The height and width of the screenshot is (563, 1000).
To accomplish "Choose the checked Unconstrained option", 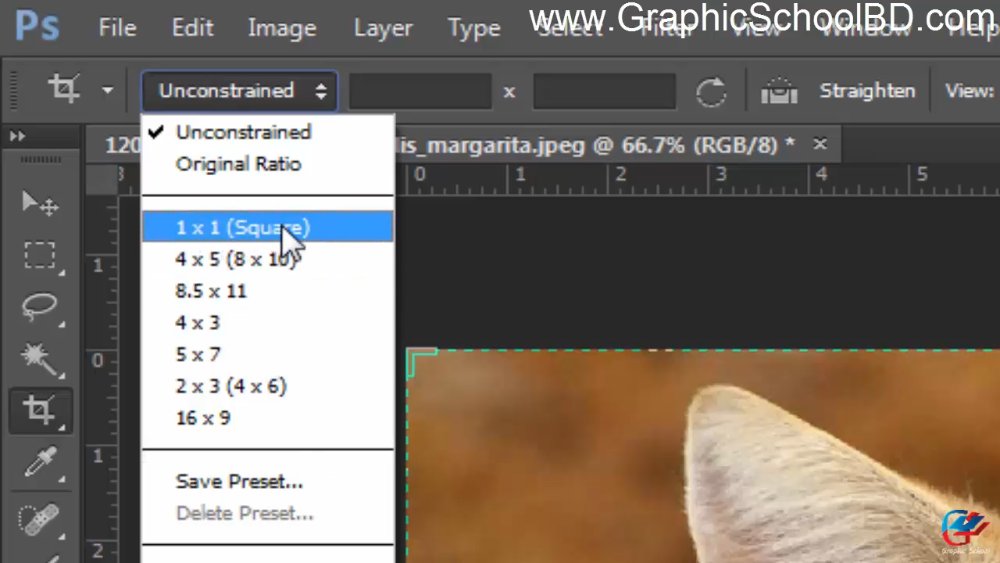I will click(267, 132).
